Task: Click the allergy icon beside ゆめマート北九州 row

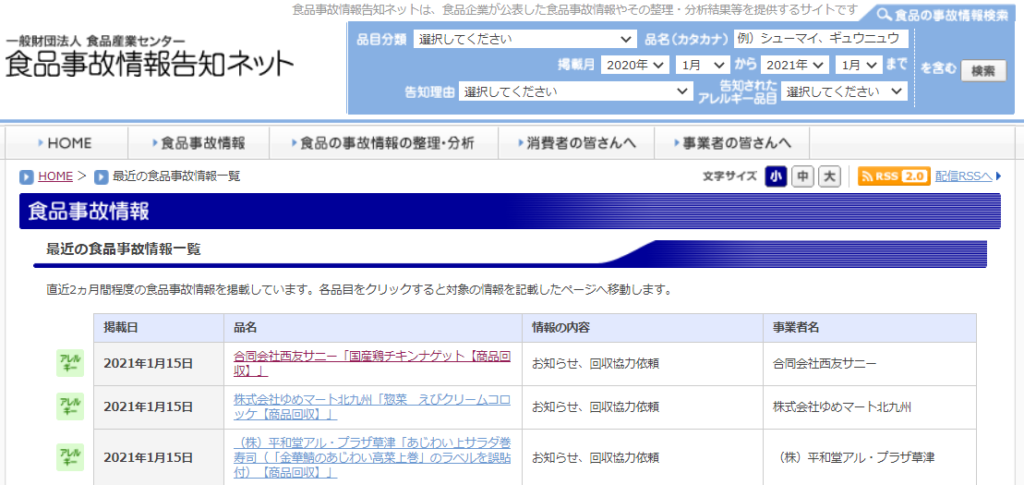Action: [x=70, y=407]
